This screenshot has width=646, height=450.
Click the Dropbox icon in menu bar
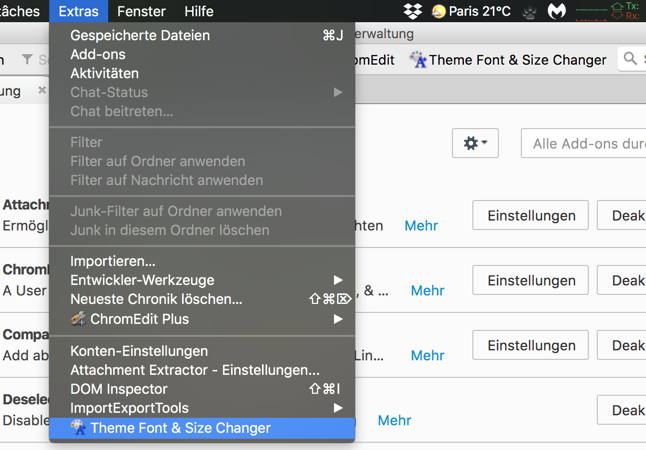coord(412,11)
